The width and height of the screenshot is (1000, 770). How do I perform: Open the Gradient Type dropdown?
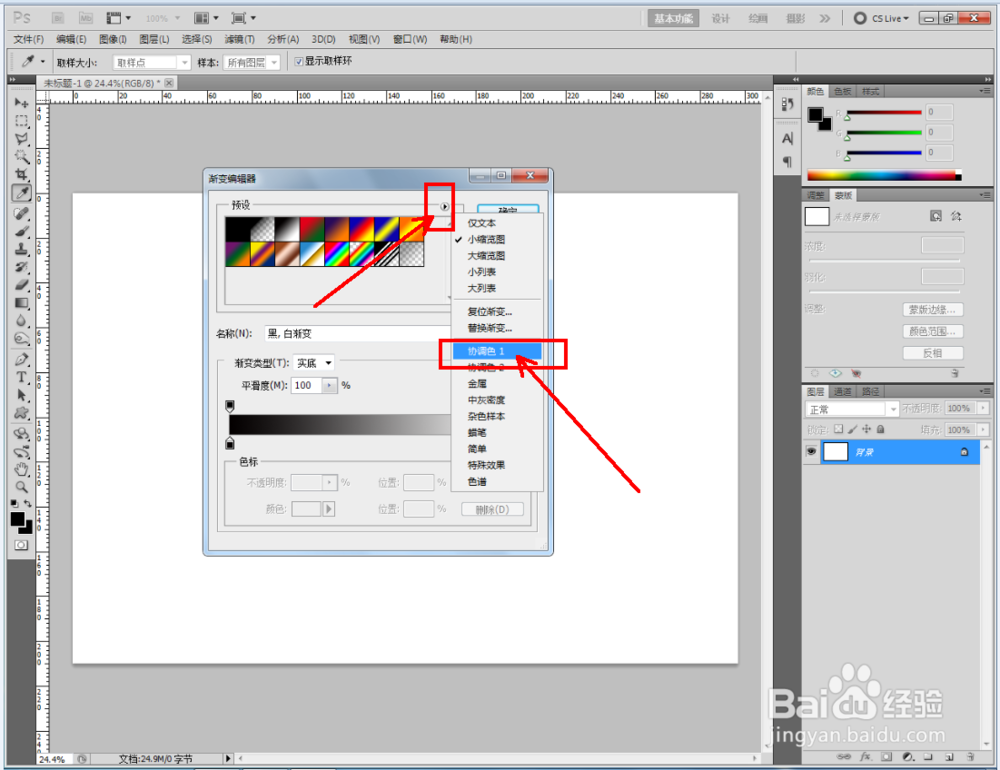[x=313, y=363]
